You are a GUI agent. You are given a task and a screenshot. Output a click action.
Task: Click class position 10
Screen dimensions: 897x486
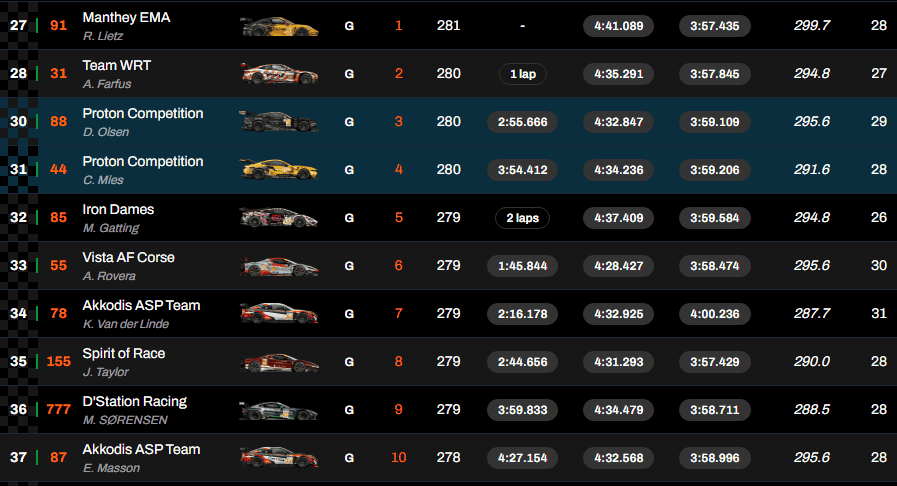[x=399, y=458]
